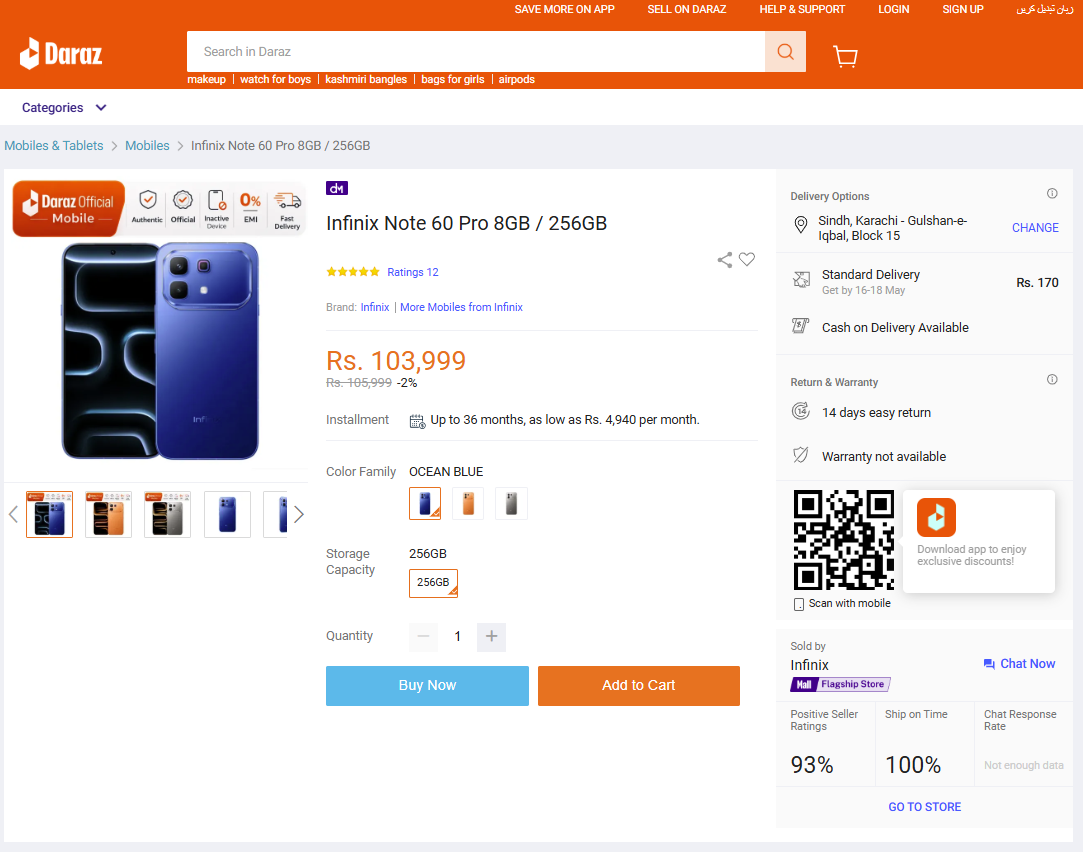Click SIGN UP in top bar
1083x852 pixels.
[x=963, y=10]
